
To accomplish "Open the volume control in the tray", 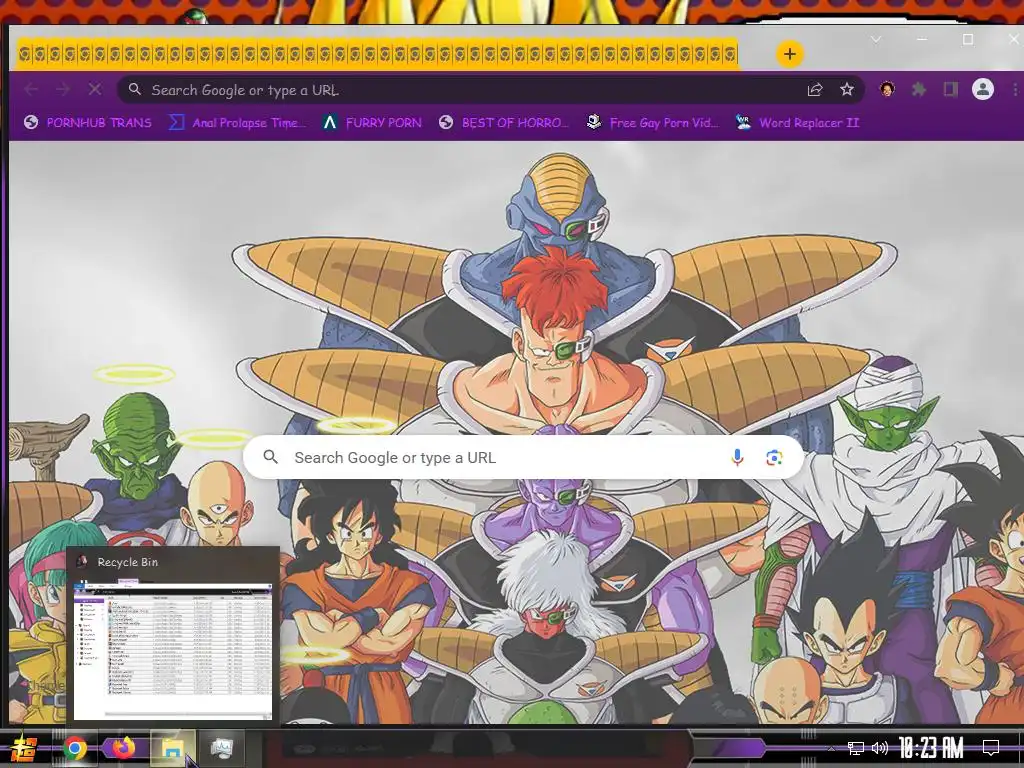I will point(880,748).
